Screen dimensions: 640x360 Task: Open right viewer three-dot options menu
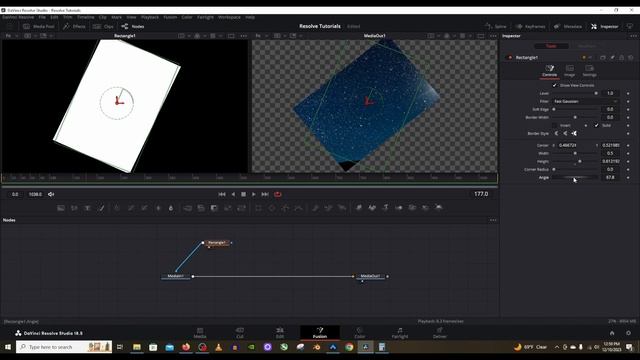(493, 36)
